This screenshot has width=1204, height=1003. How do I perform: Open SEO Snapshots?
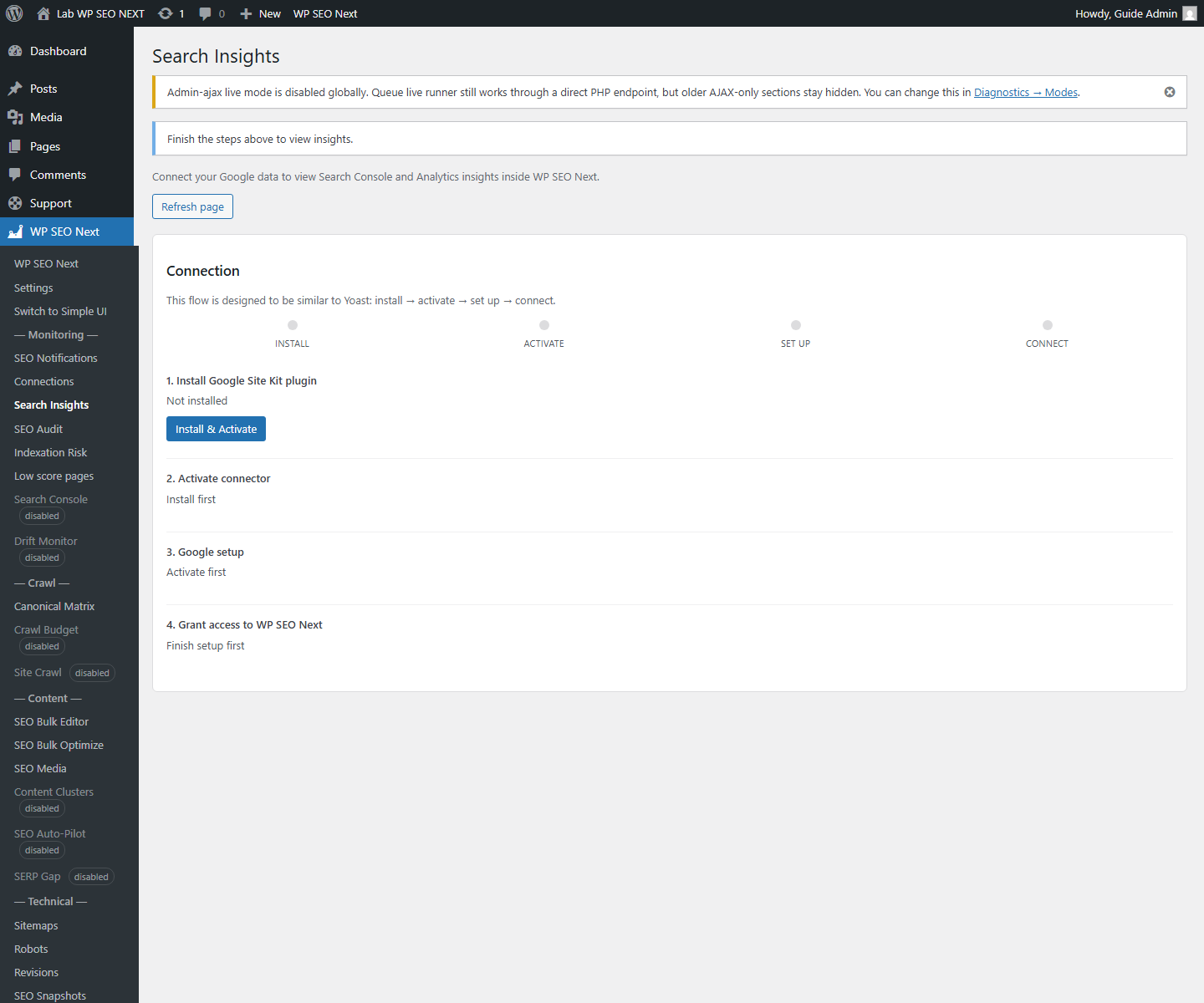click(x=50, y=995)
